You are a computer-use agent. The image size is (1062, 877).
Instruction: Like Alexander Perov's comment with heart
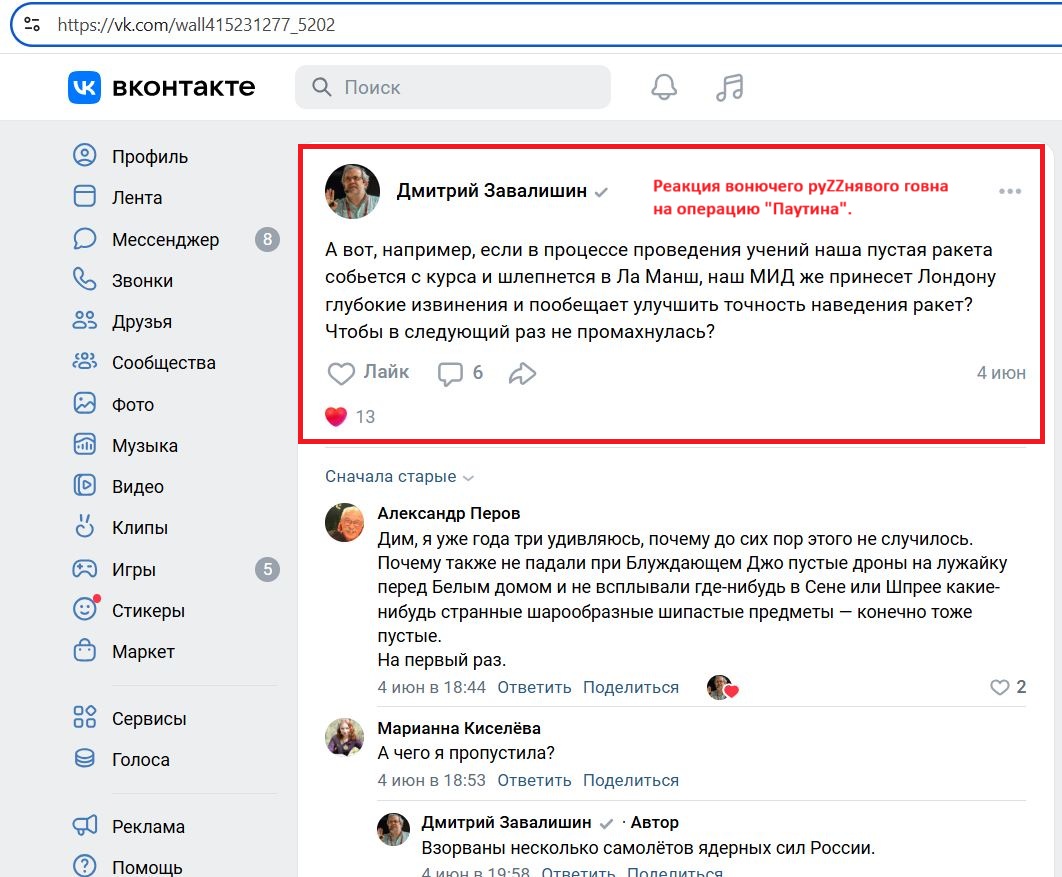click(x=999, y=687)
